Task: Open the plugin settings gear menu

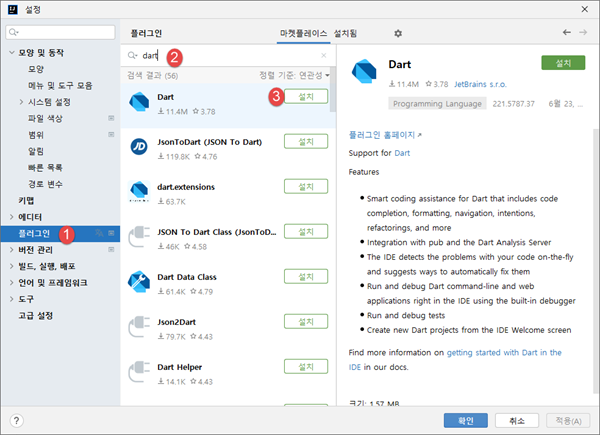Action: point(398,33)
